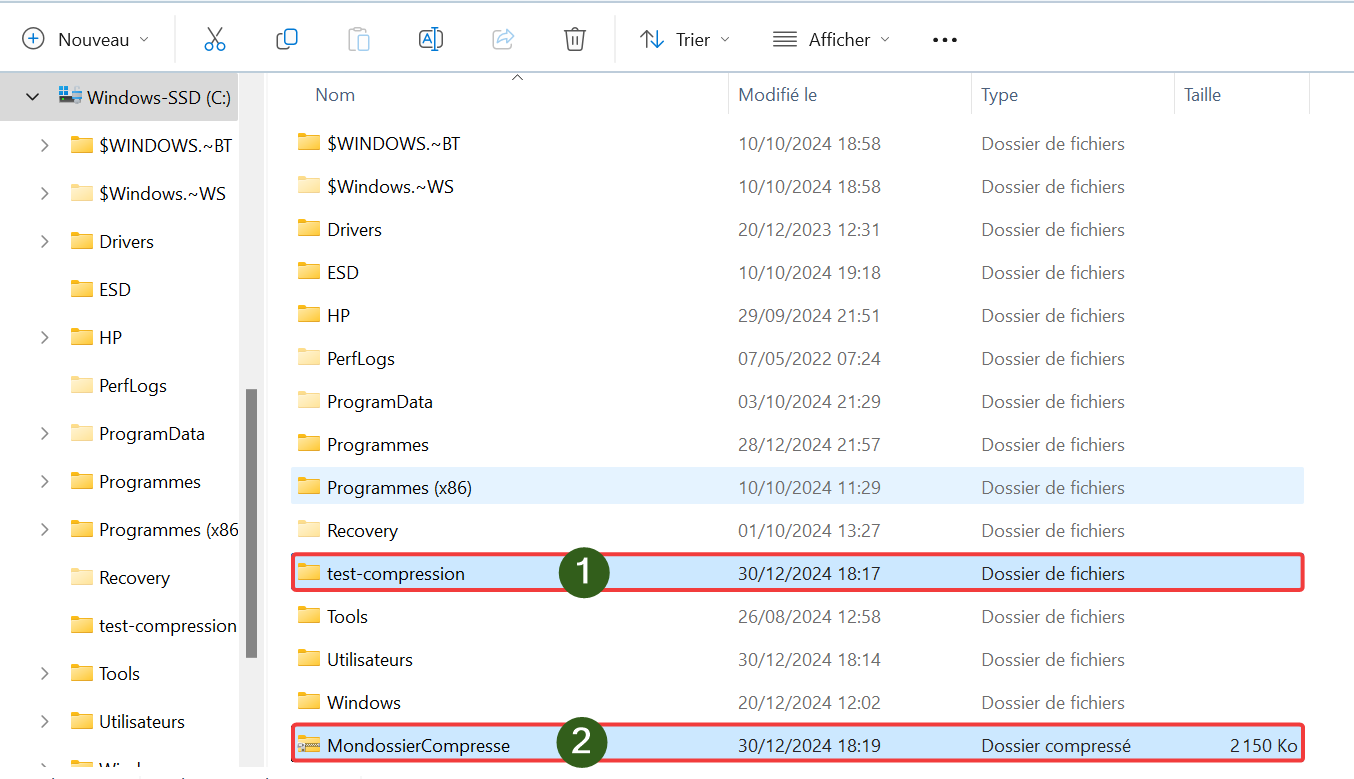
Task: Click the Tools folder icon in file list
Action: (309, 615)
